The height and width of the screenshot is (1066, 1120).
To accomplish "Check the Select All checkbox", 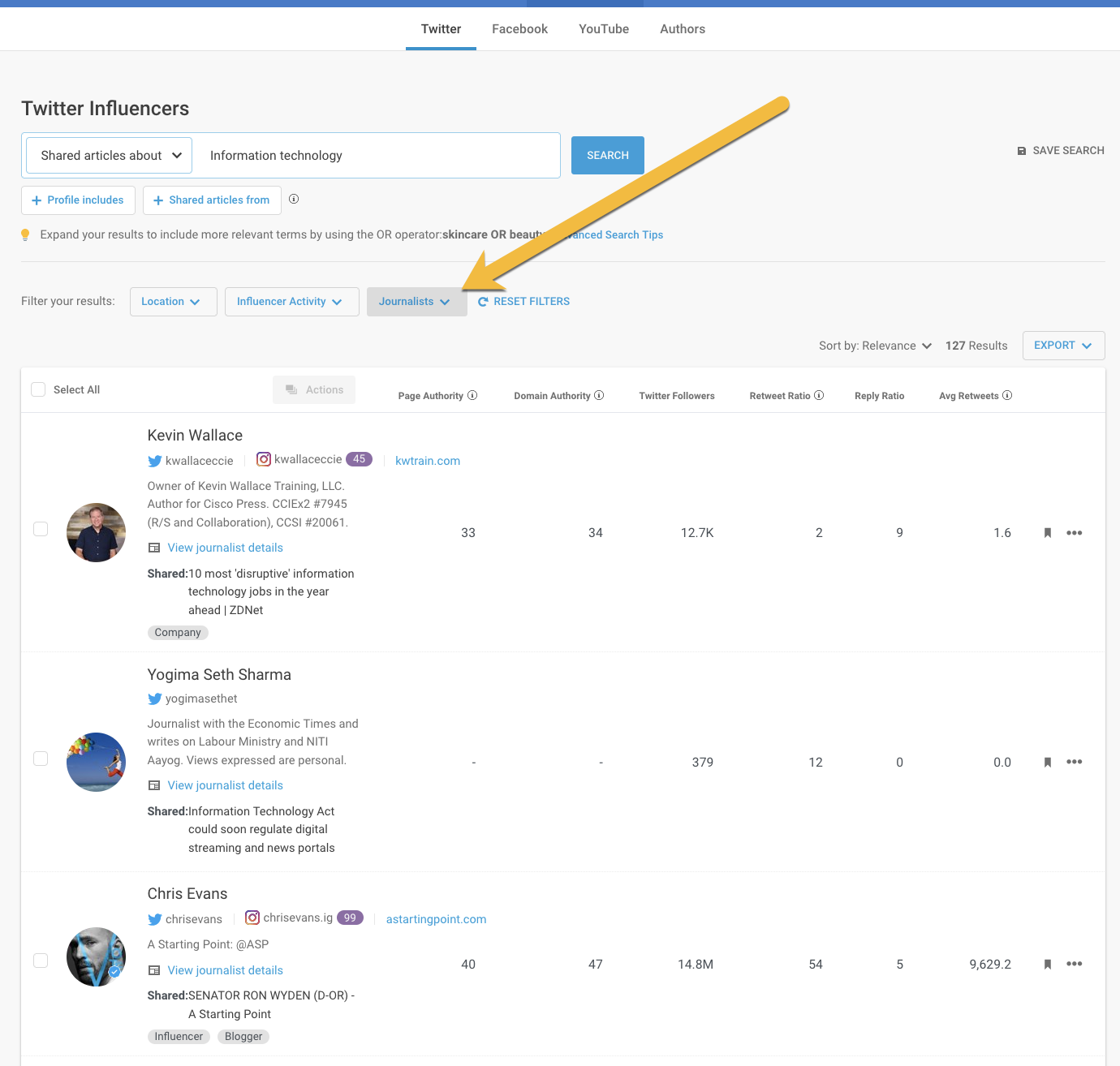I will tap(38, 389).
